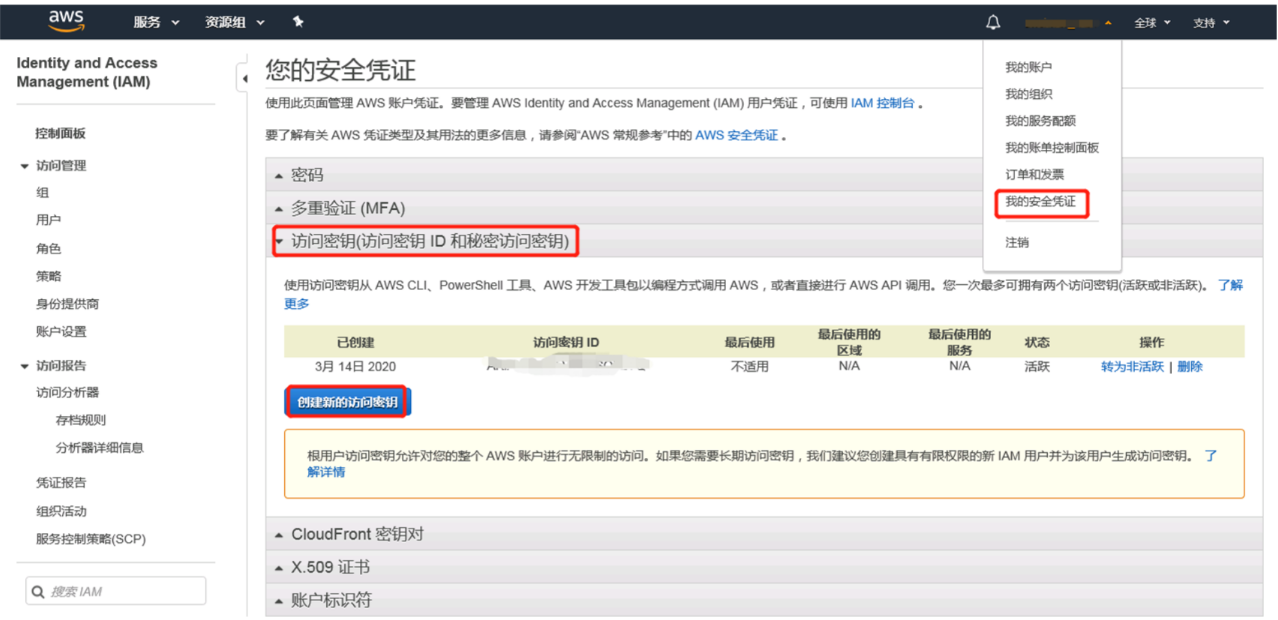Go to 控制面板 in the sidebar

[60, 134]
